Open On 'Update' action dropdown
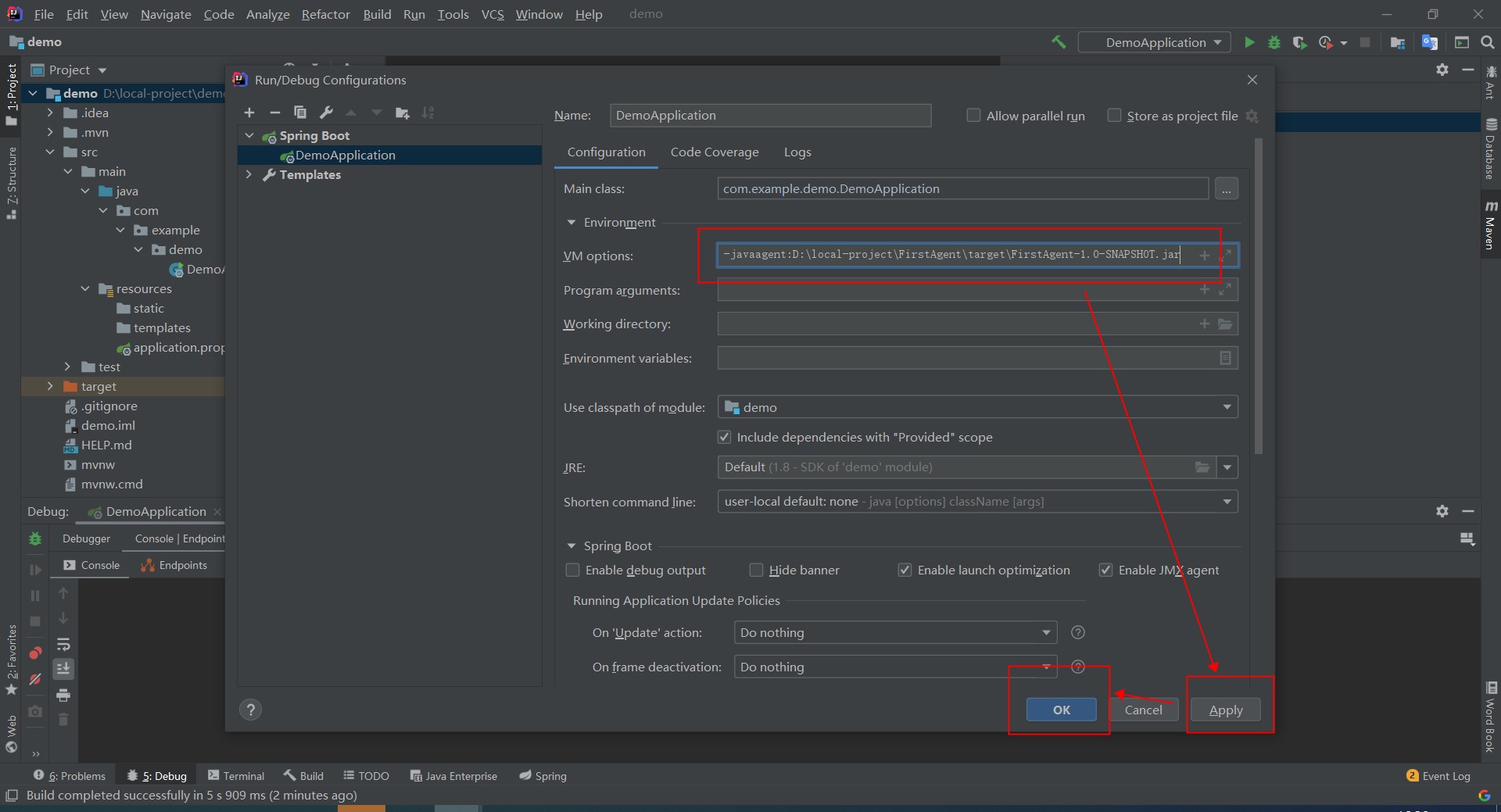 click(895, 632)
